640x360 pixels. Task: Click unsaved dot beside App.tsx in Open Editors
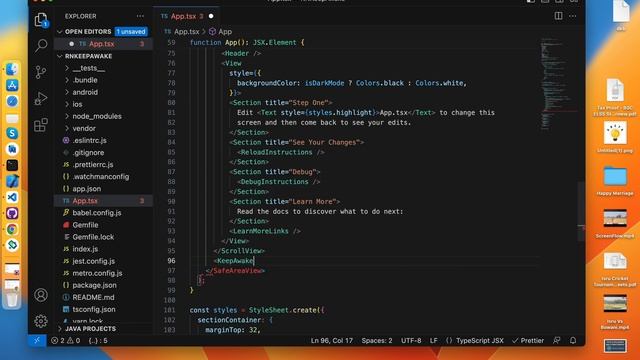[71, 44]
